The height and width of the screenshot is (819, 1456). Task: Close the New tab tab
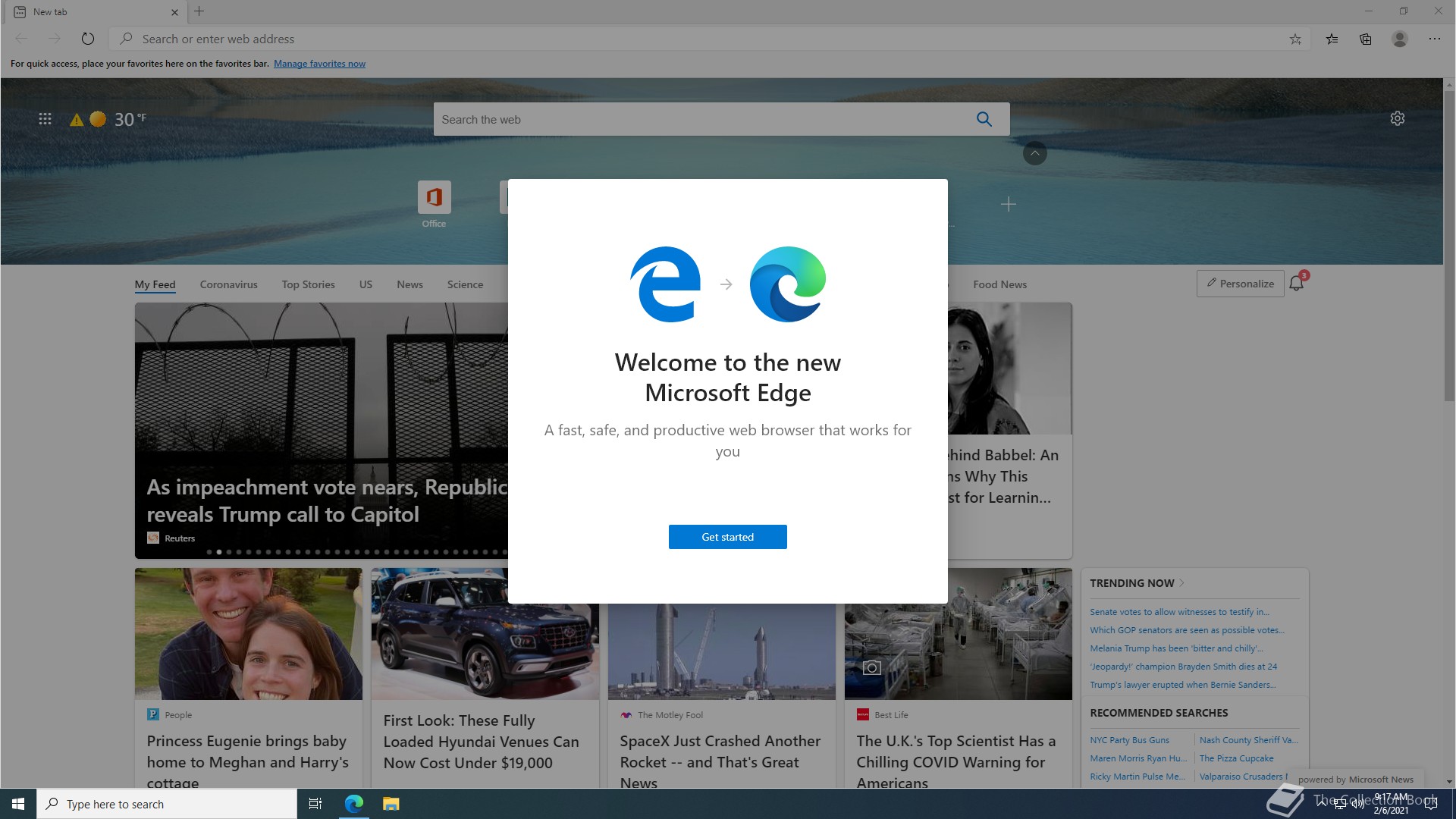point(174,12)
